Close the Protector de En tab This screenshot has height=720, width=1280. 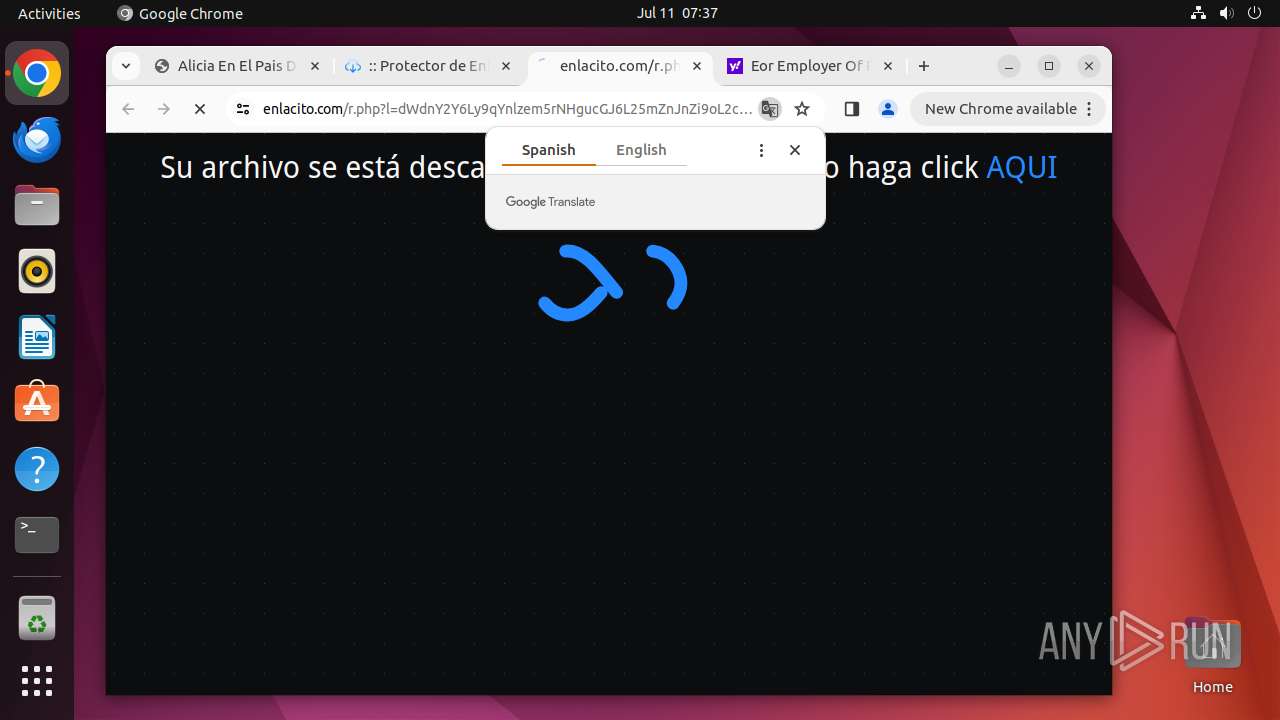coord(506,66)
